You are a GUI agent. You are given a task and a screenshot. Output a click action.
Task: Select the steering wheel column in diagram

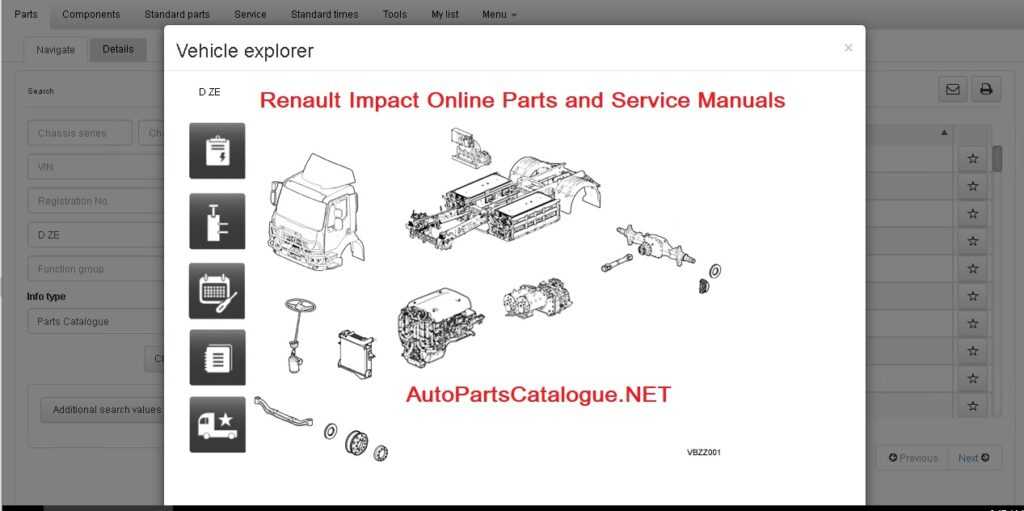pyautogui.click(x=298, y=335)
